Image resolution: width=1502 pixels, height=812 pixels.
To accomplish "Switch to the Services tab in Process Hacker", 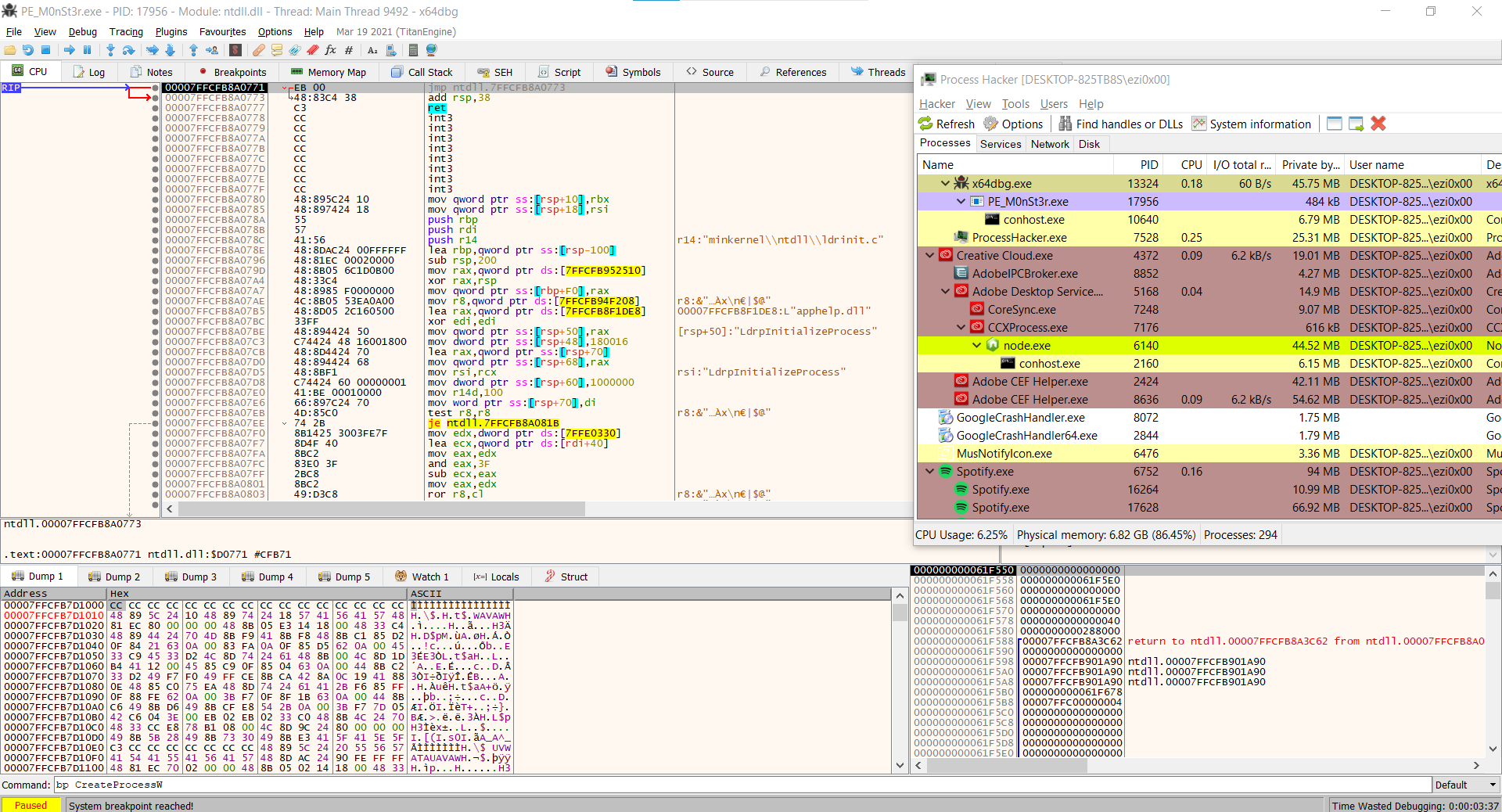I will click(1001, 144).
